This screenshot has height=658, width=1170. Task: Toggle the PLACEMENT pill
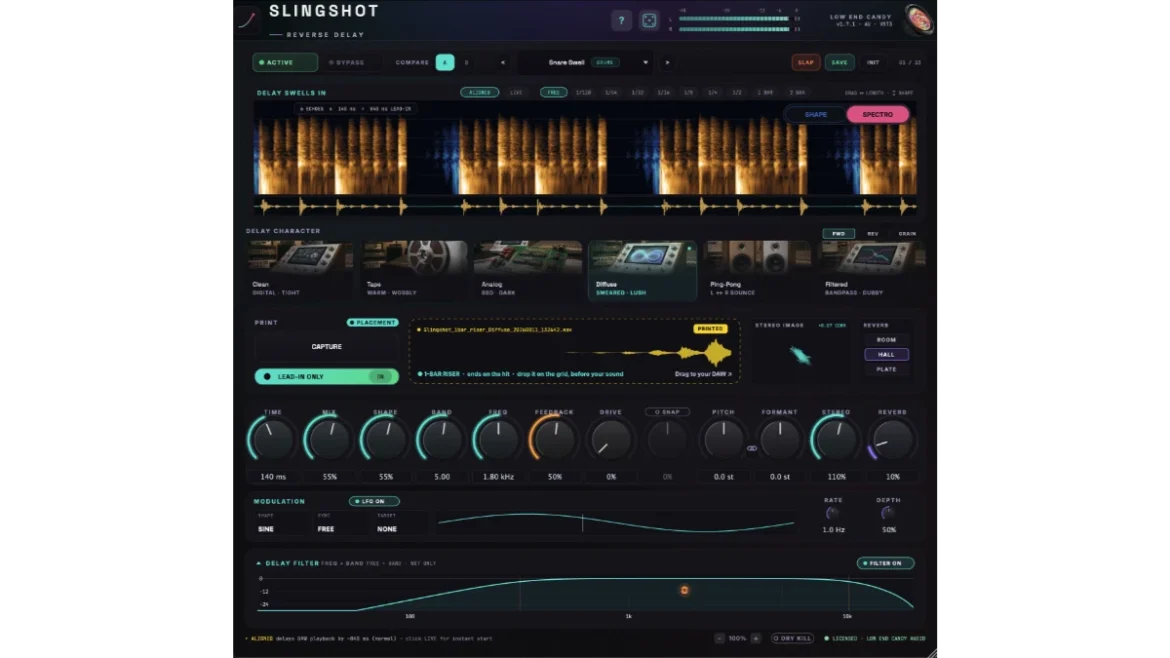point(373,322)
